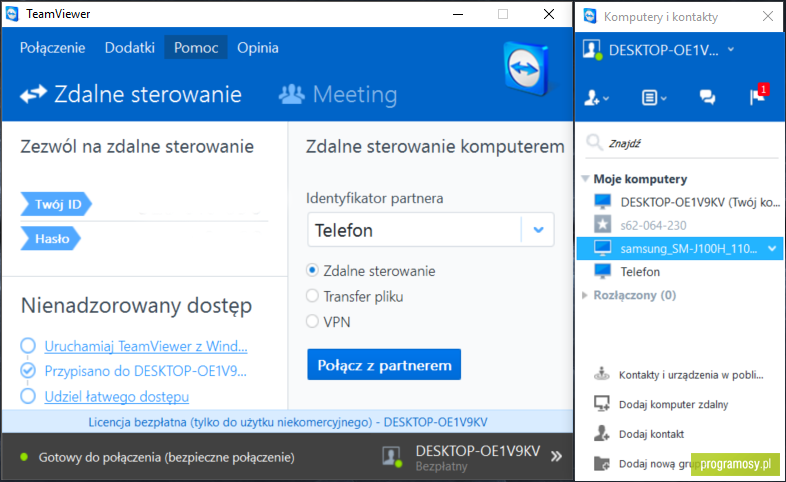Toggle checked circle beside Przypisano do DESKTOP
Screen dimensions: 786x482
(x=28, y=371)
